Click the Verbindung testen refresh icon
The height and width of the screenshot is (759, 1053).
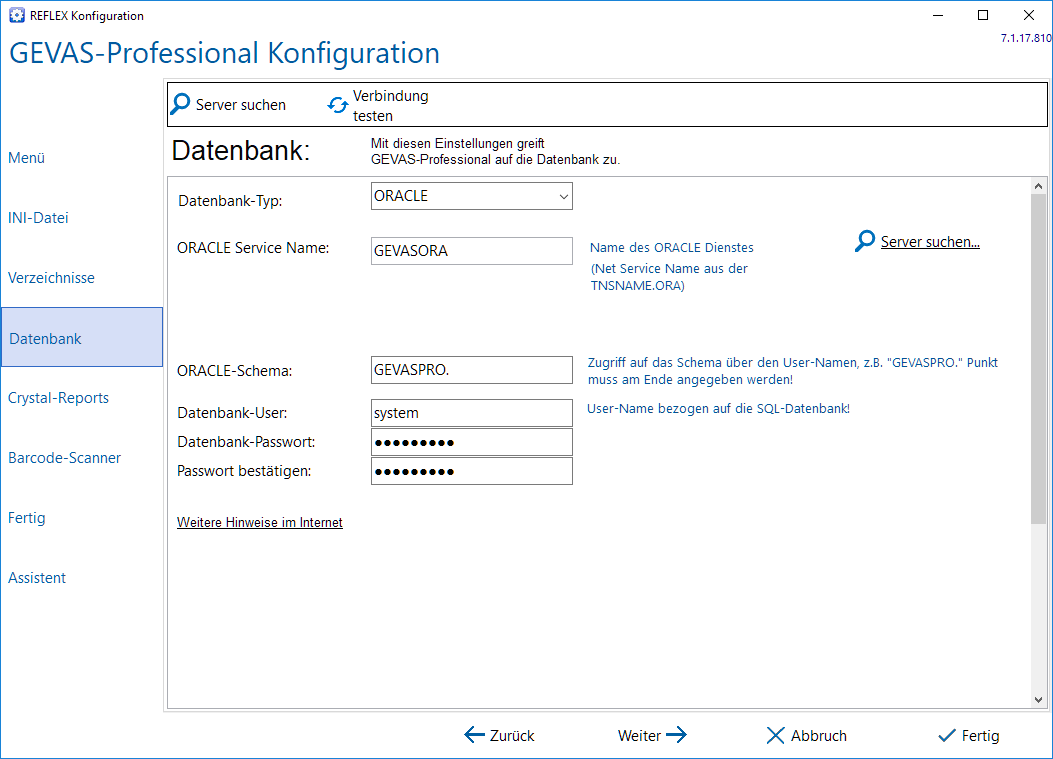tap(338, 105)
